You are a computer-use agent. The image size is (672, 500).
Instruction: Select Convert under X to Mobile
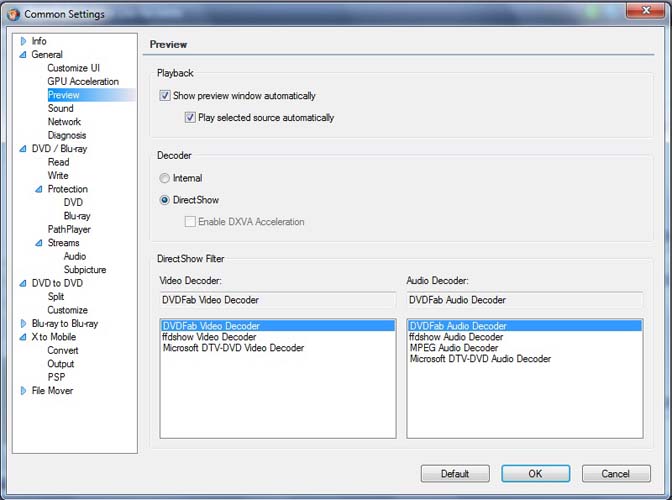[x=63, y=350]
